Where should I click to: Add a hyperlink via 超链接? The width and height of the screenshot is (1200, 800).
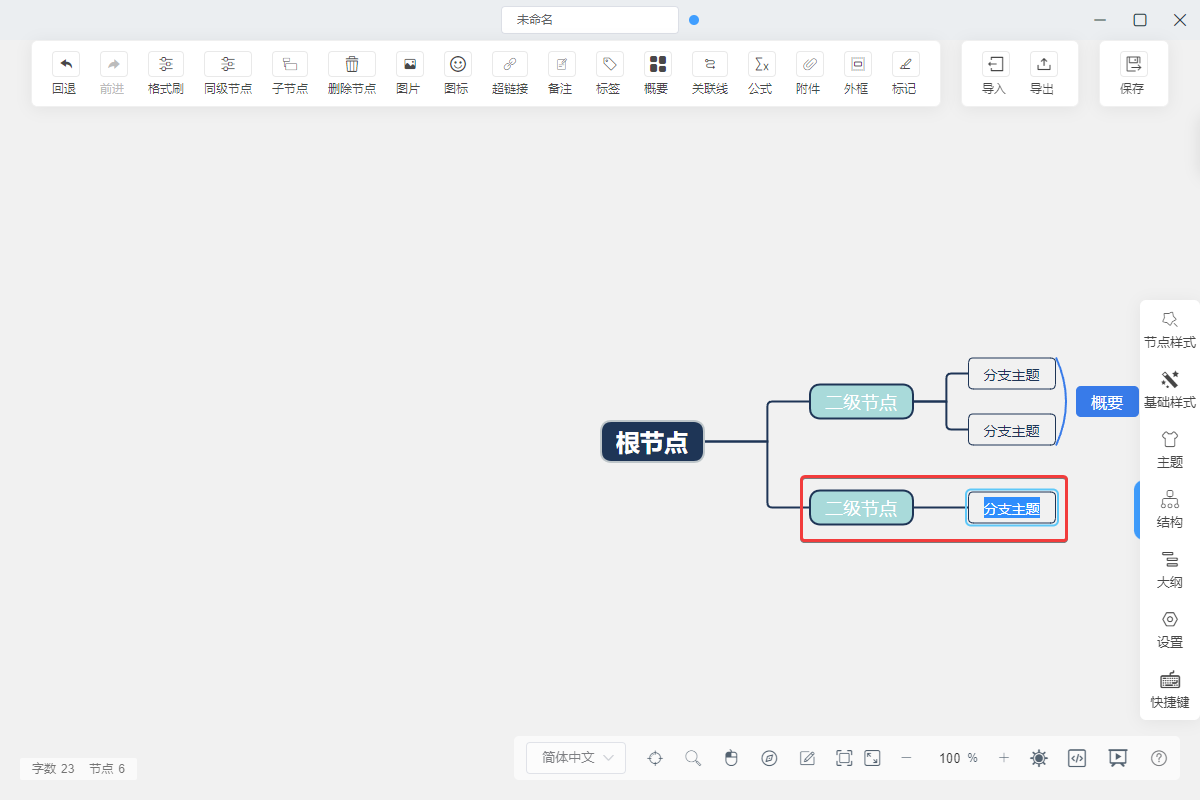pos(509,73)
